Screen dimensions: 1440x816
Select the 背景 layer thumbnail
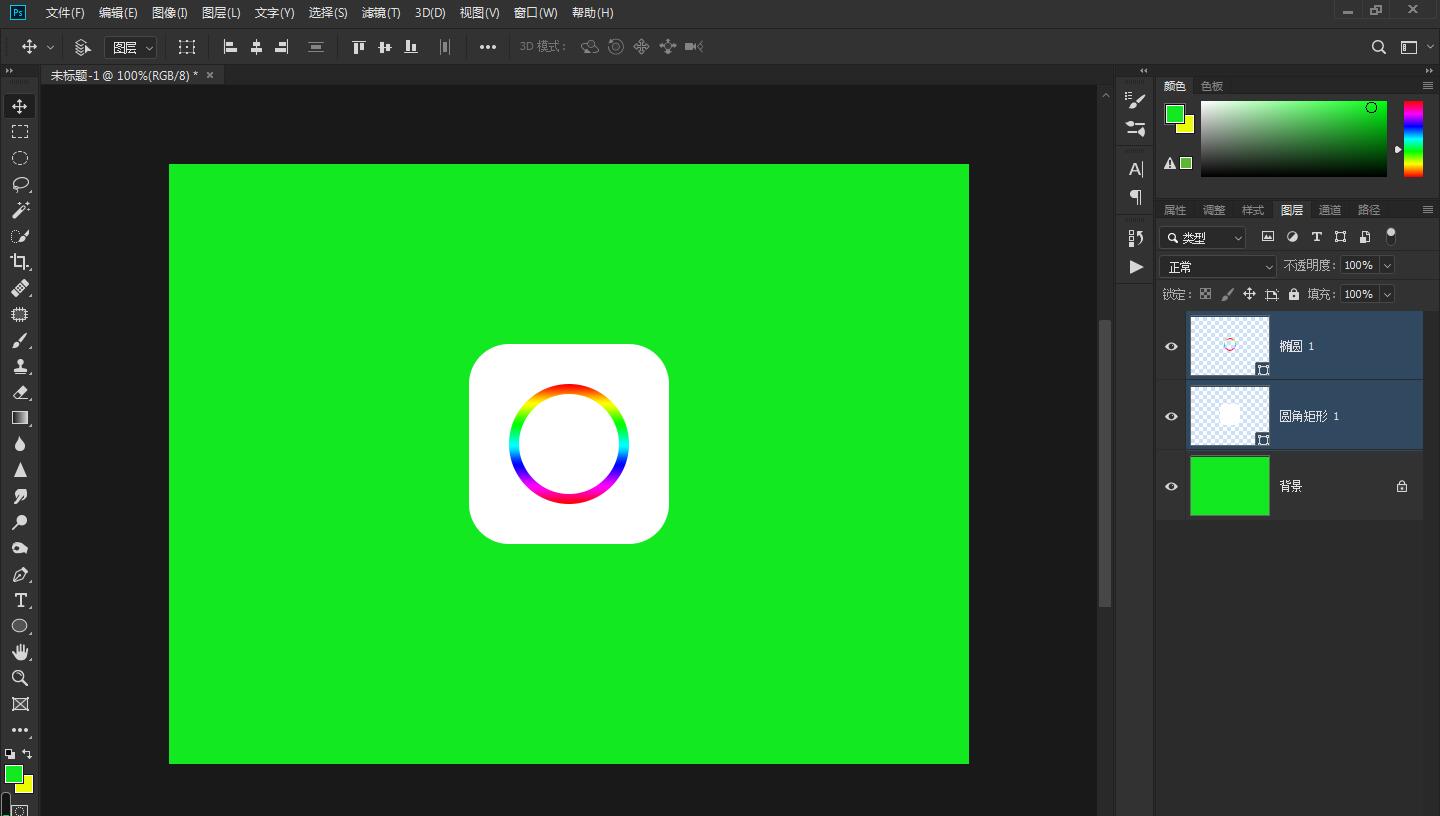pos(1229,486)
